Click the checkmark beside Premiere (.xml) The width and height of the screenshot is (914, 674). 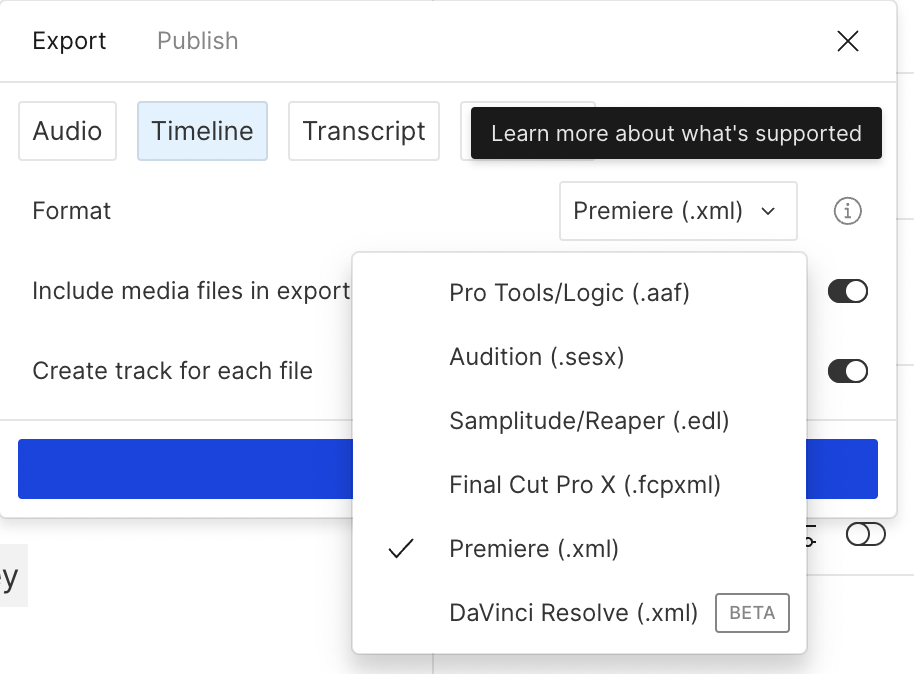[401, 549]
